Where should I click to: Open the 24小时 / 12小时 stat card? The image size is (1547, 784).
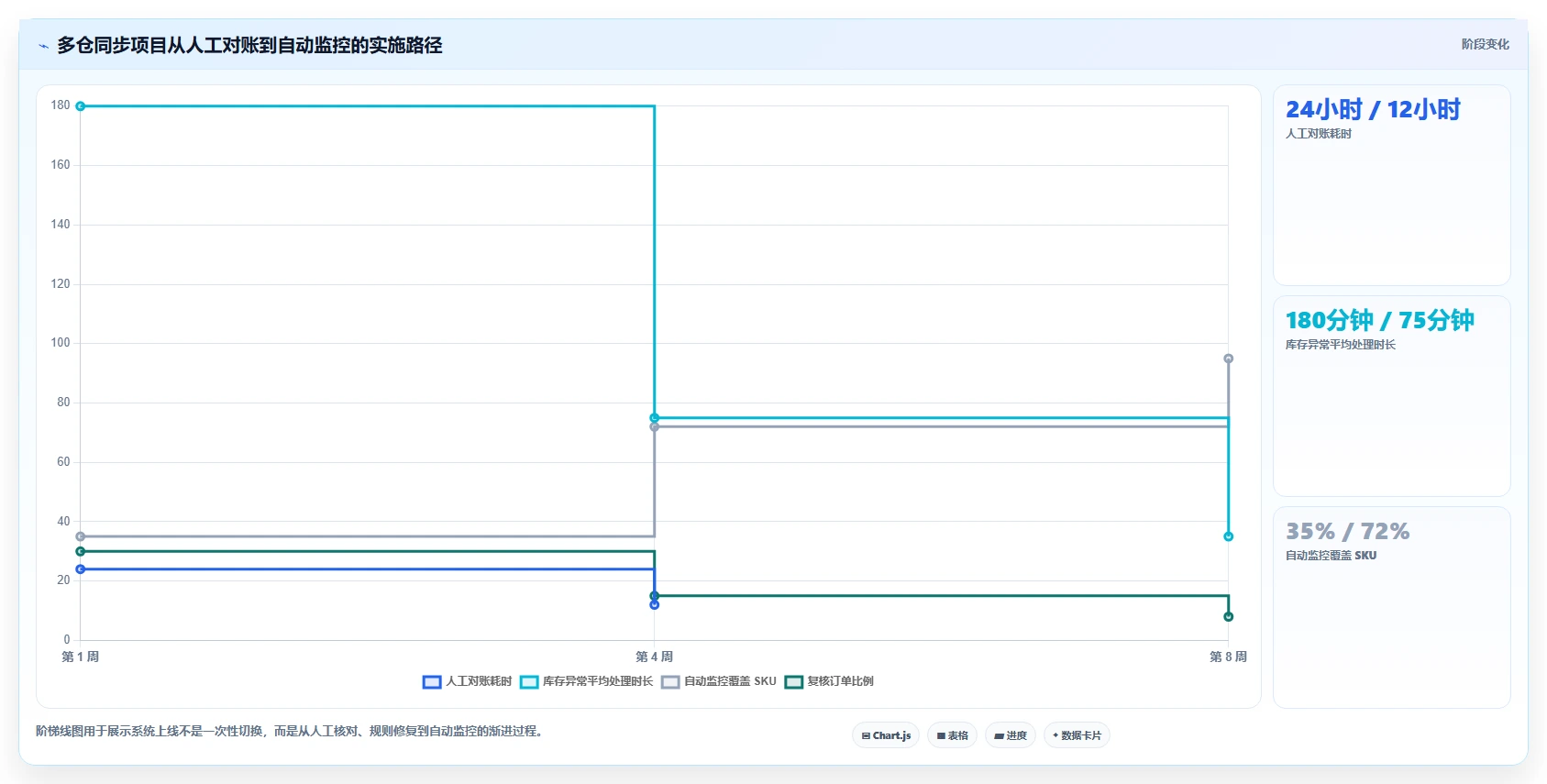point(1392,185)
